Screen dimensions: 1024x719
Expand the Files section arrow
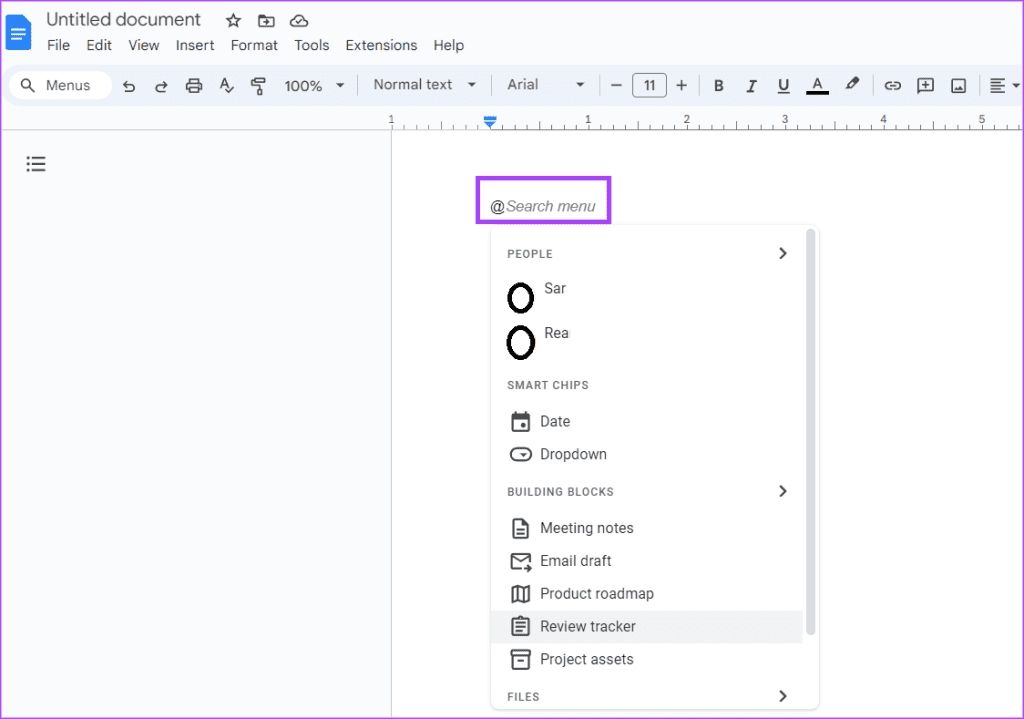[x=782, y=696]
